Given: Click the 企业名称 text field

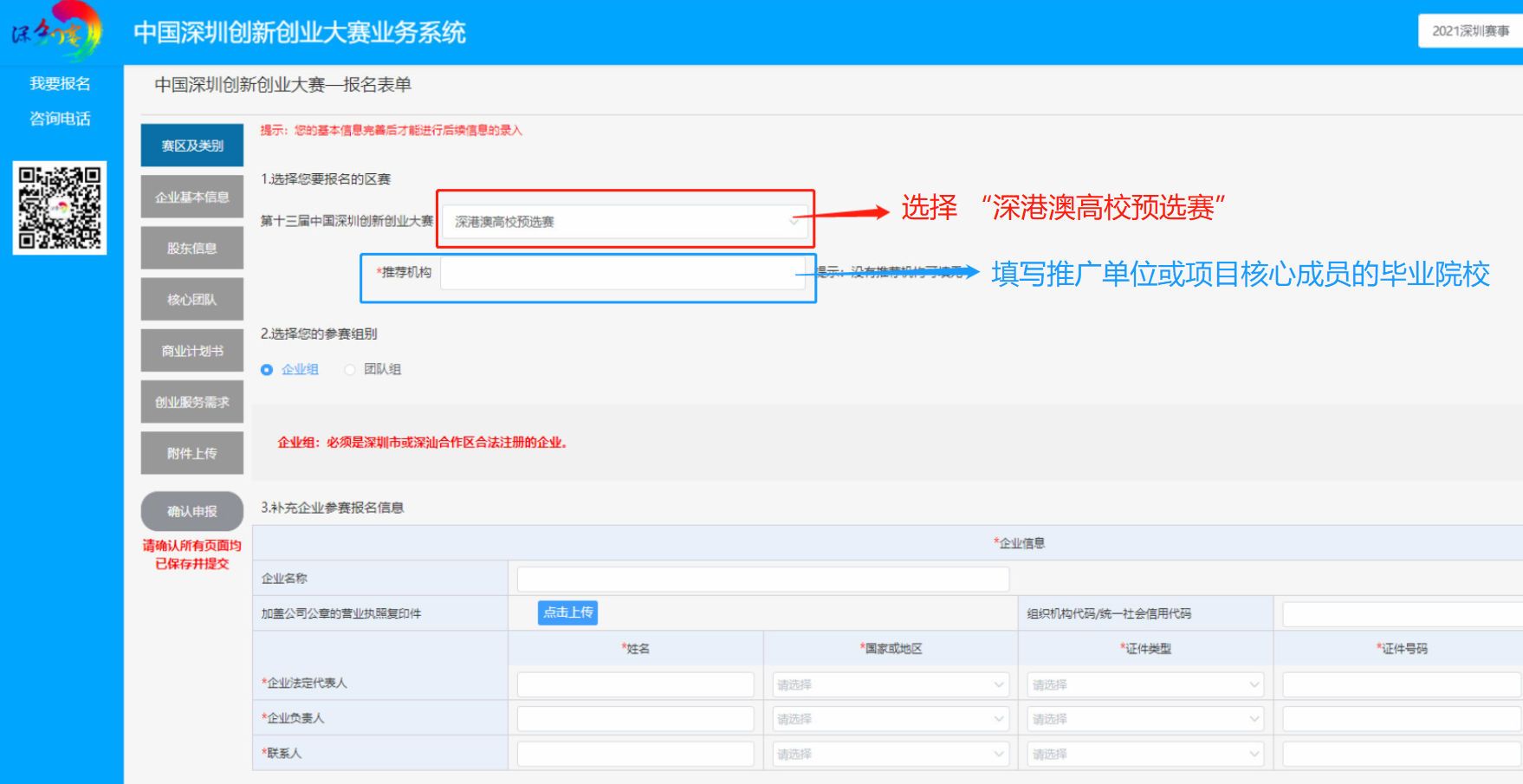Looking at the screenshot, I should click(x=762, y=579).
